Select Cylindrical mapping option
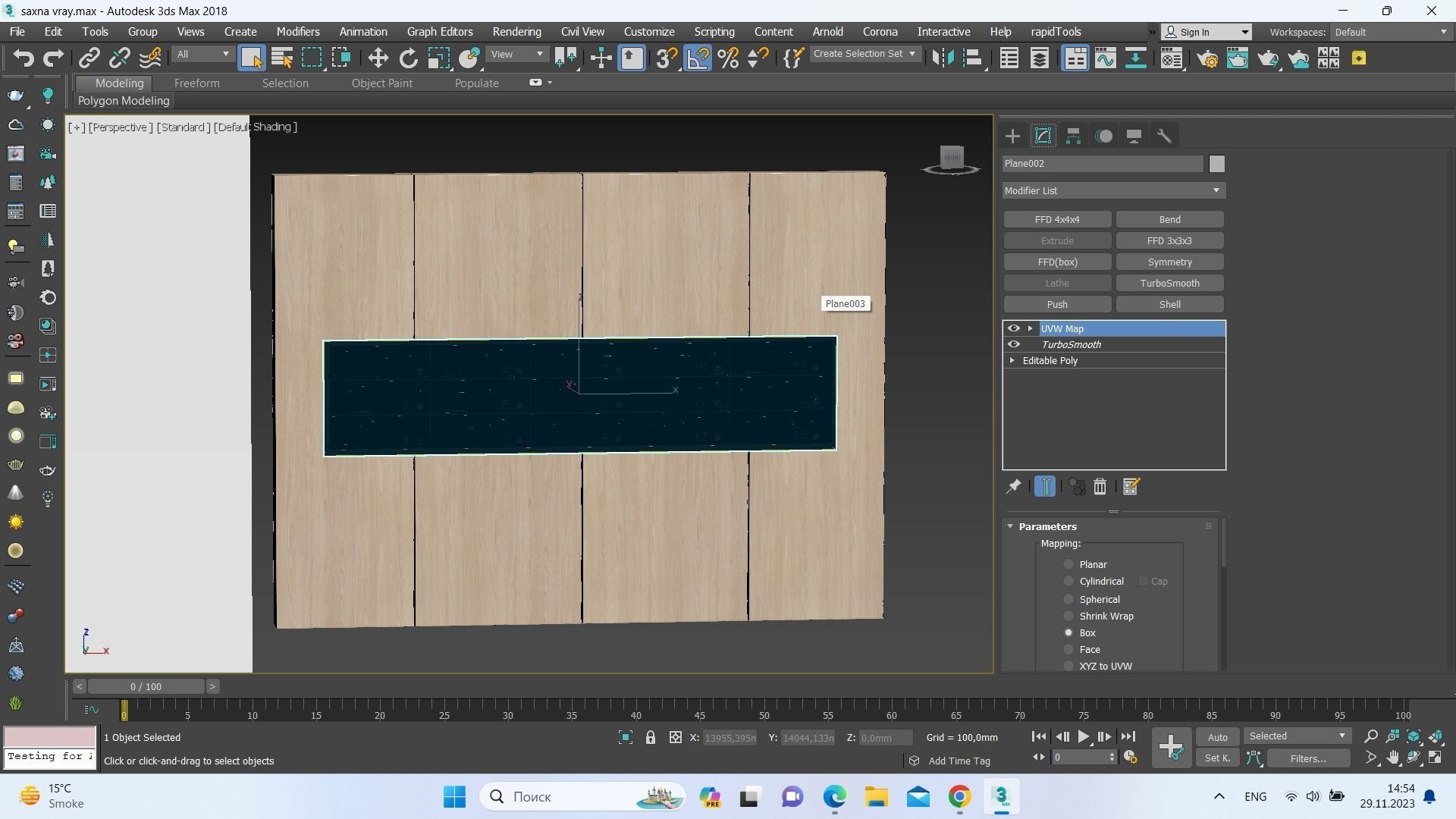 point(1068,582)
